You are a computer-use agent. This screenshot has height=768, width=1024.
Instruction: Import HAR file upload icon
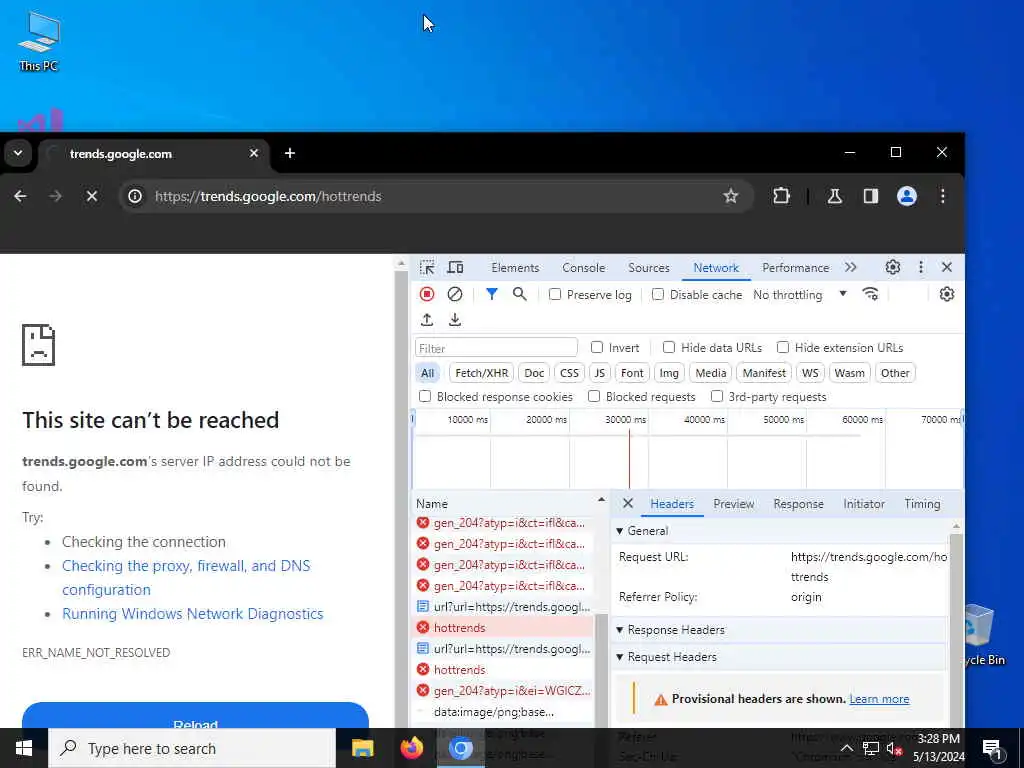(x=427, y=320)
